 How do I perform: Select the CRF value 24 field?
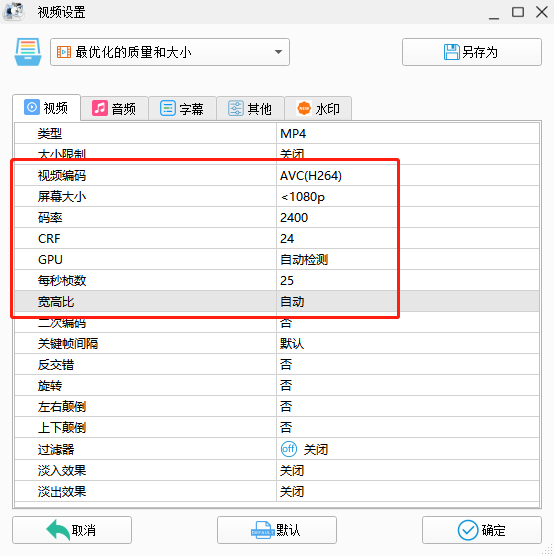[x=408, y=238]
